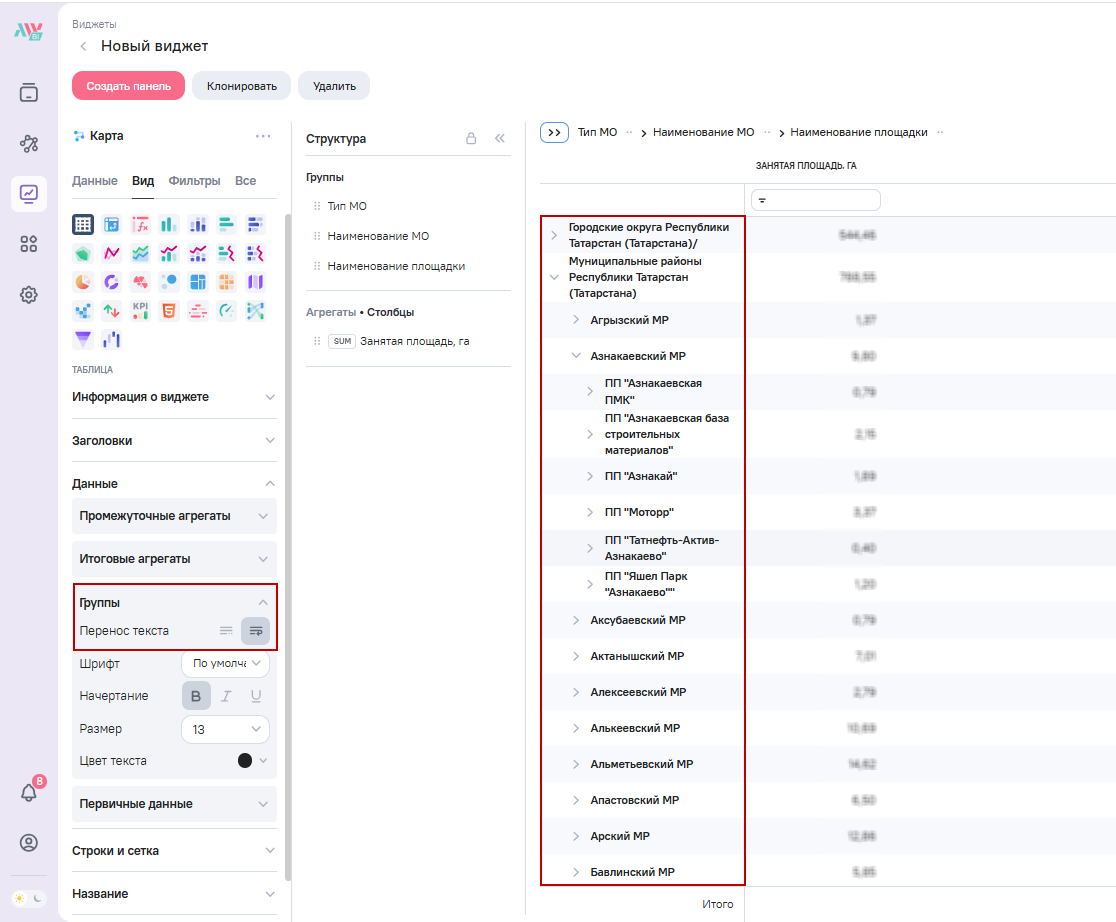1116x922 pixels.
Task: Open the Цвет текста black color swatch
Action: (245, 760)
